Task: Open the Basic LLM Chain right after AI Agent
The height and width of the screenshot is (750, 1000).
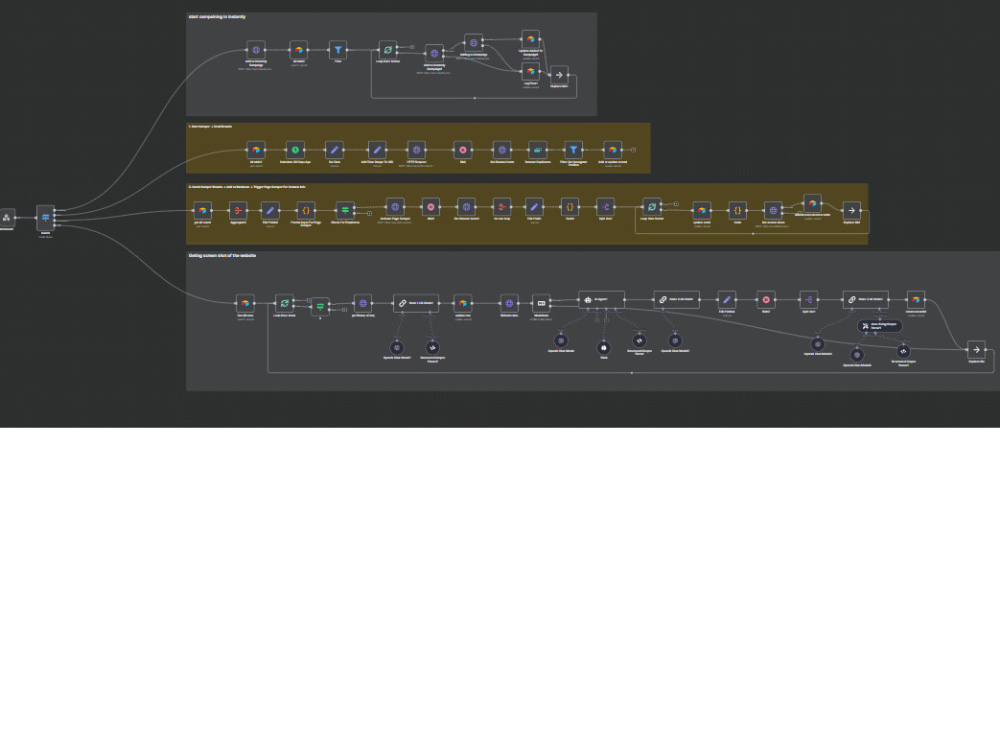Action: pos(676,299)
